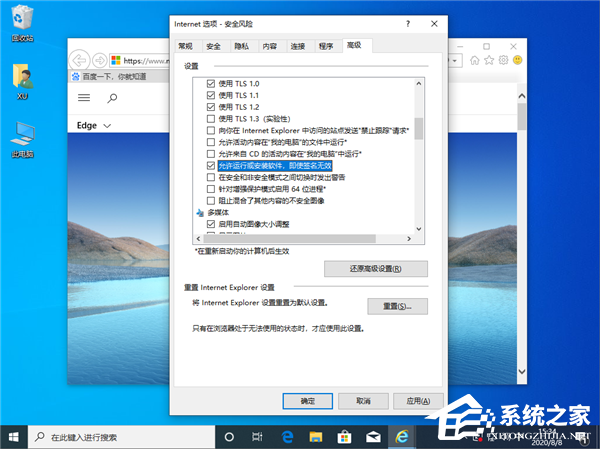Uncheck Use TLS 1.2 option

tap(211, 107)
